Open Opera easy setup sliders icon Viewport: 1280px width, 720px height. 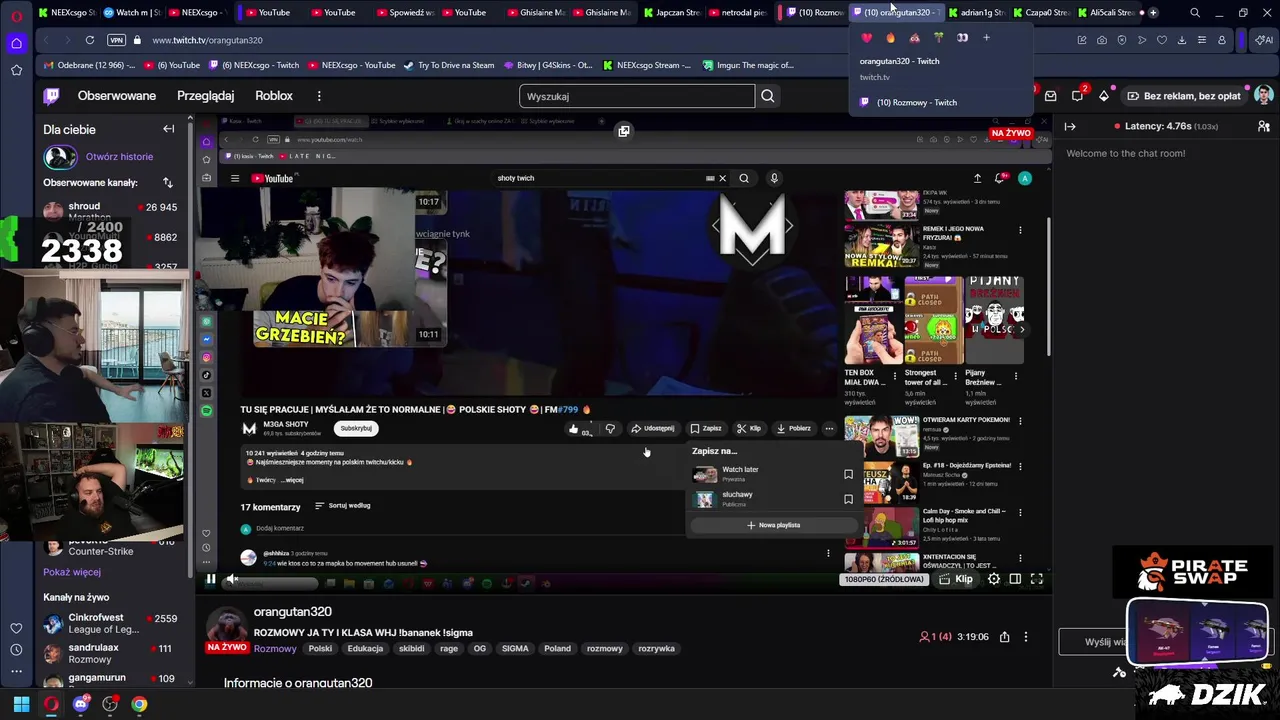pos(1202,40)
